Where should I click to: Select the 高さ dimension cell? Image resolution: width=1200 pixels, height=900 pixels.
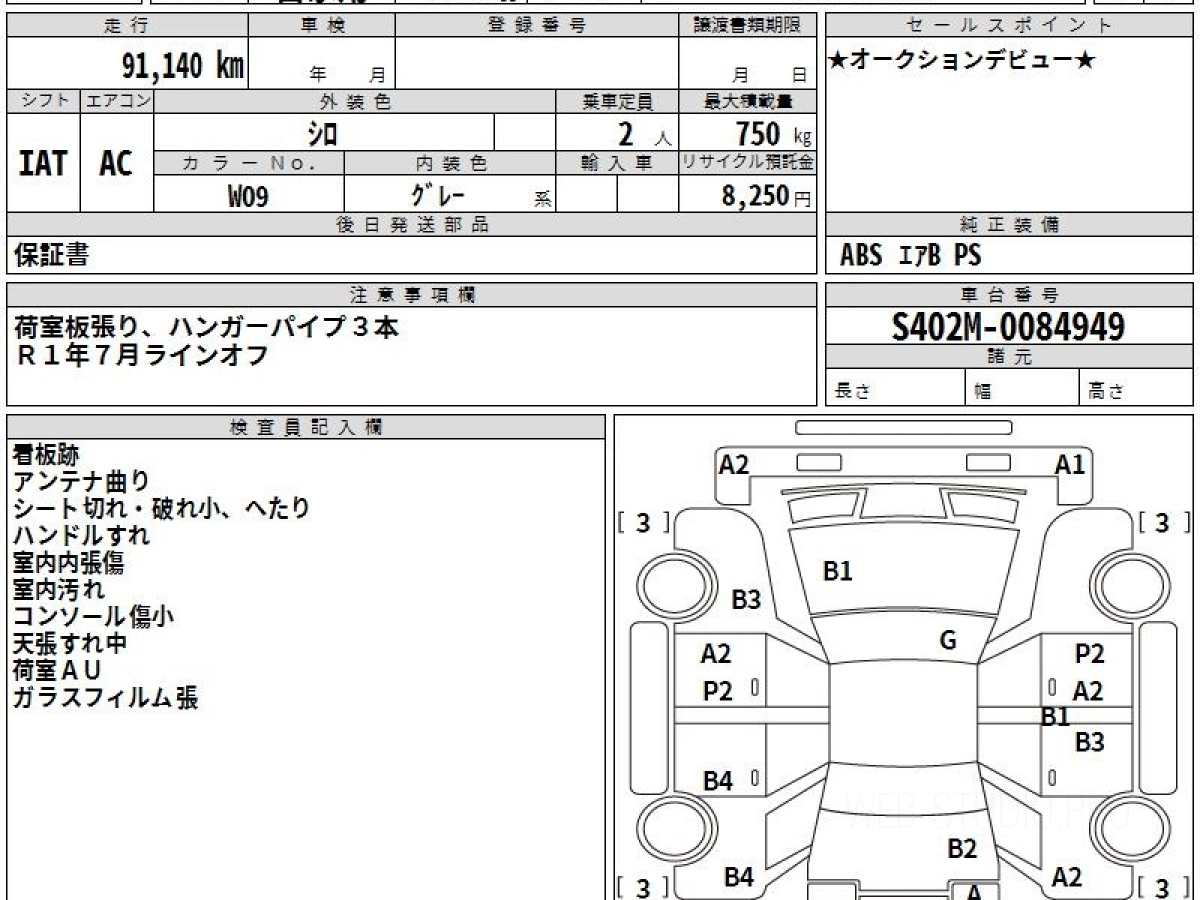click(x=1137, y=388)
